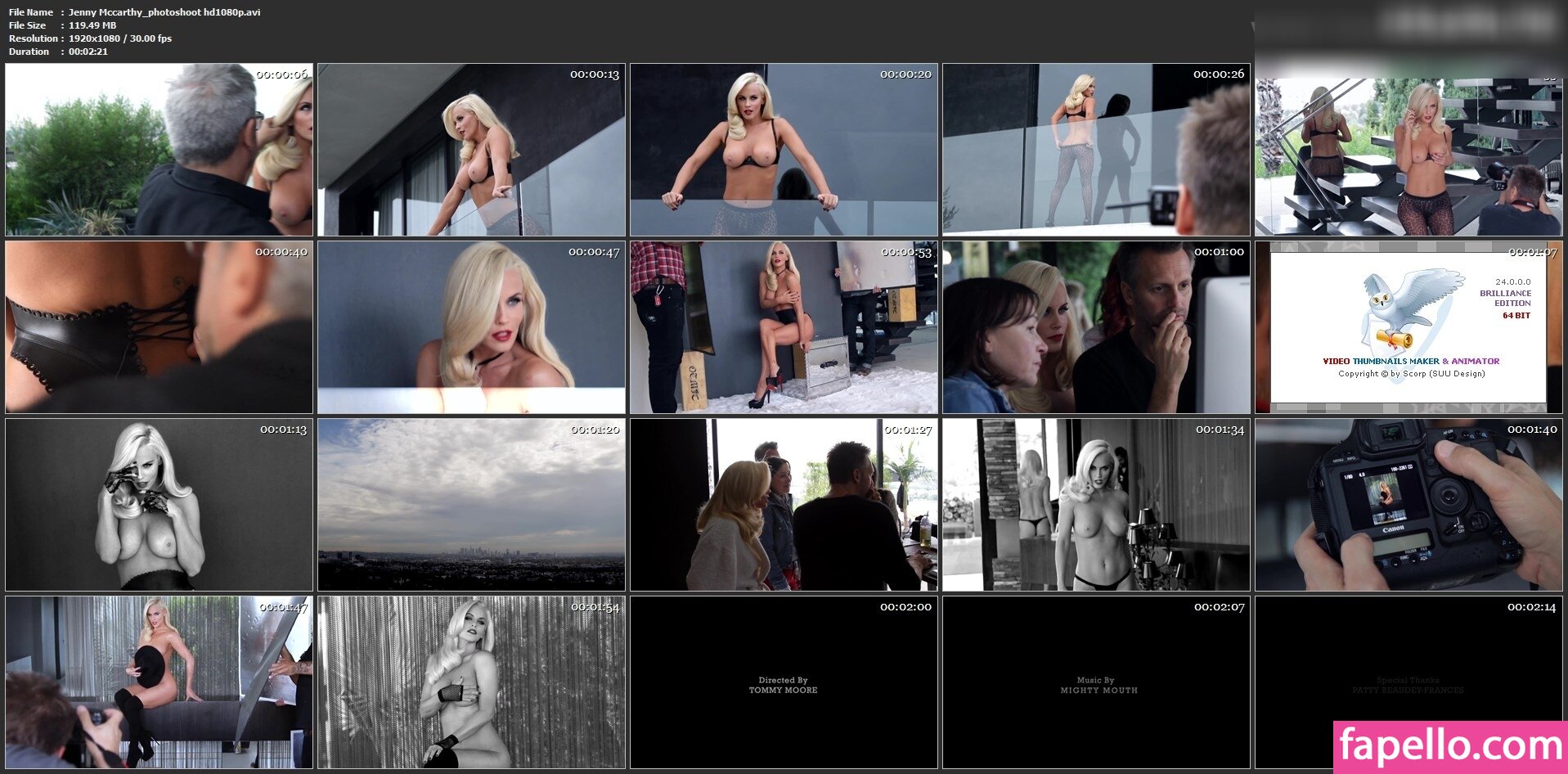Viewport: 1568px width, 774px height.
Task: Select the thumbnail at 00:00:13
Action: [471, 150]
